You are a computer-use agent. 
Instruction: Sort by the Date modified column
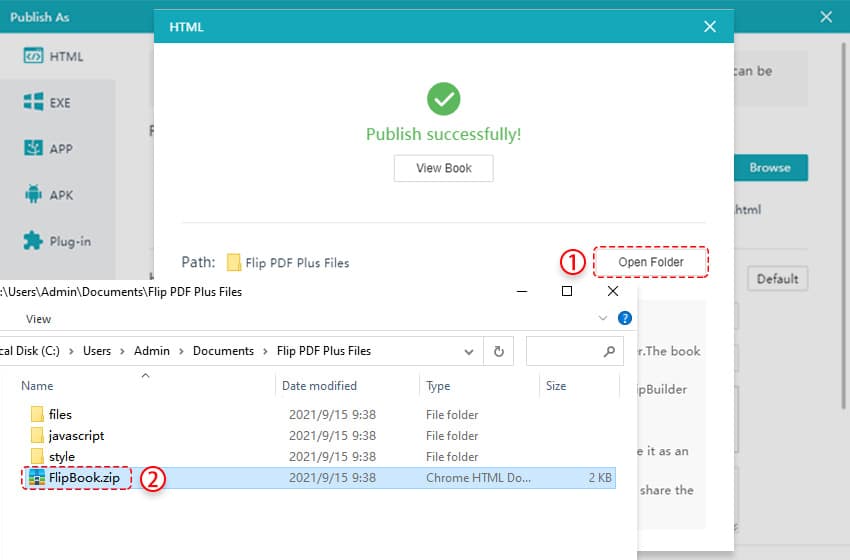click(x=319, y=385)
